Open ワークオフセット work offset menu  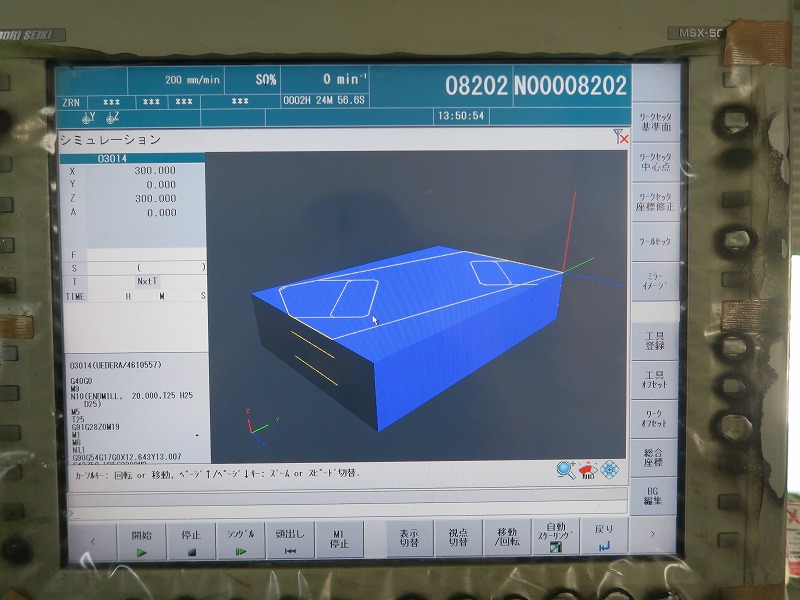coord(654,418)
